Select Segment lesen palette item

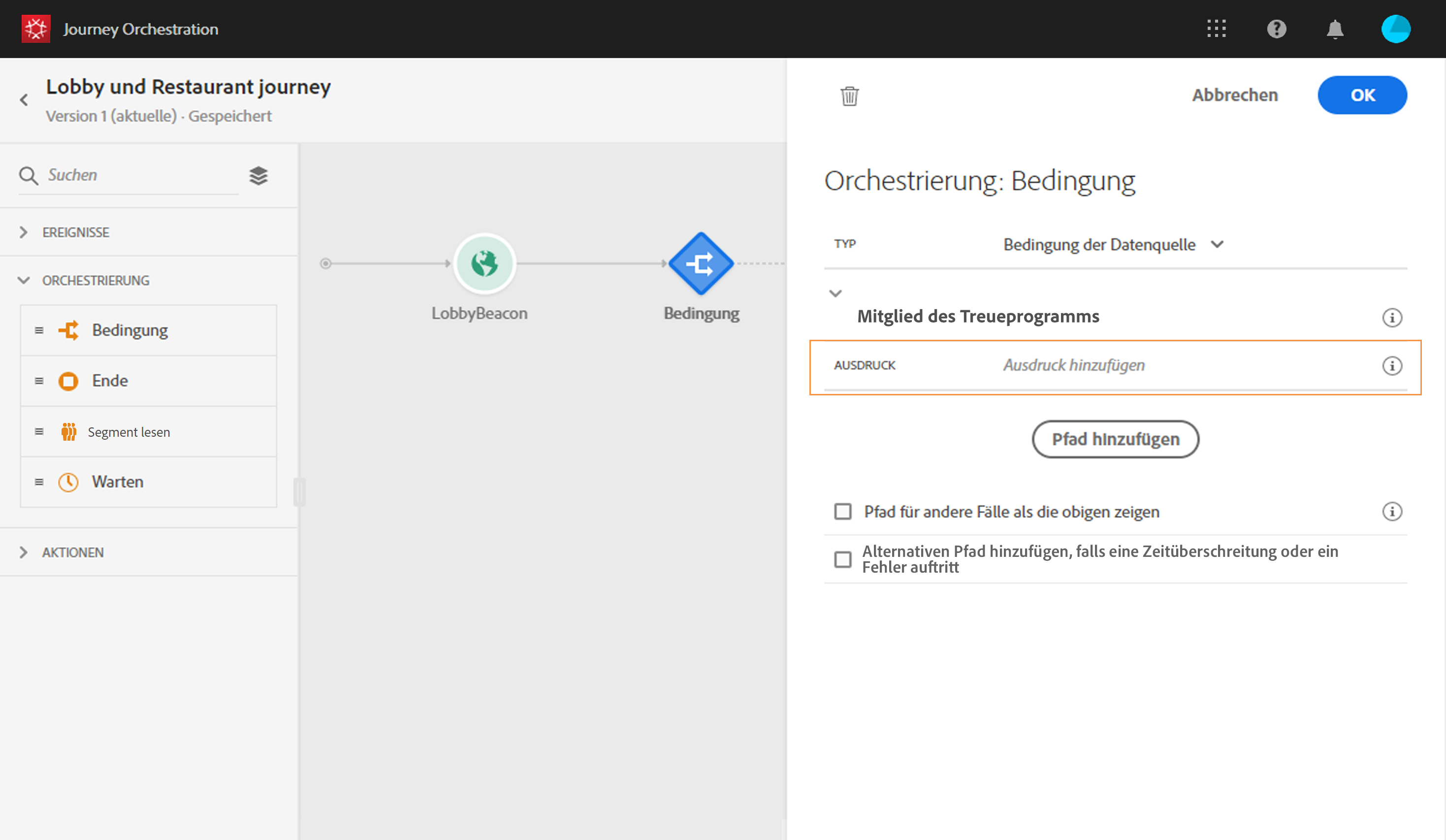click(129, 432)
